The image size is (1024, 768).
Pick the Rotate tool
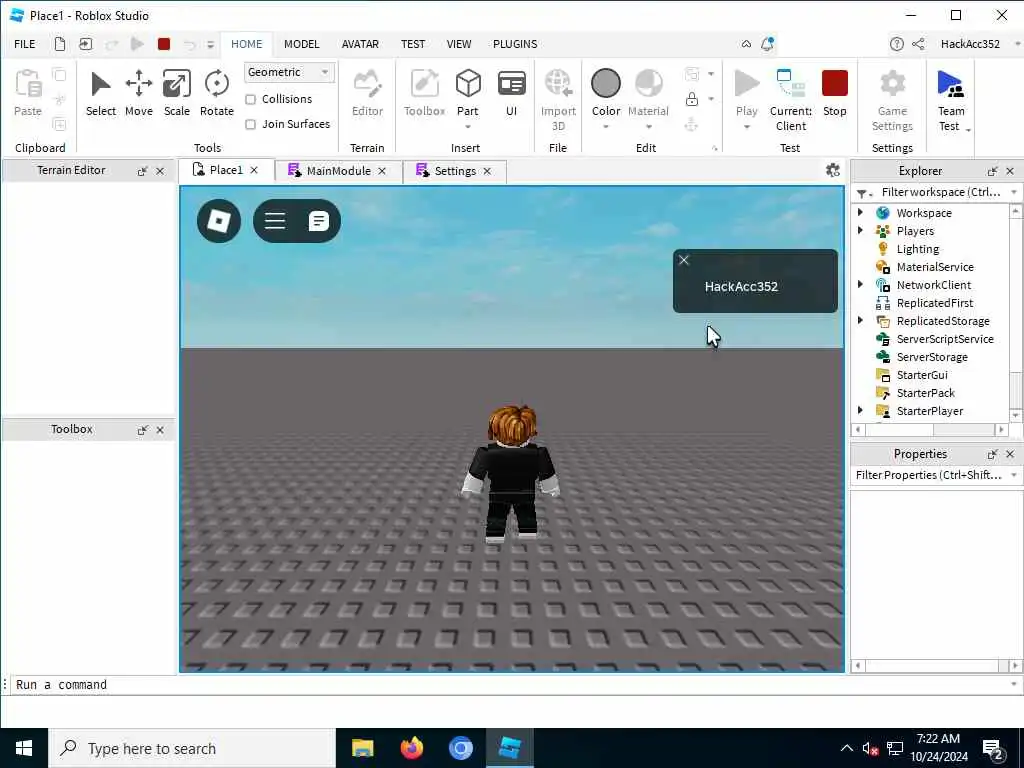click(x=216, y=93)
